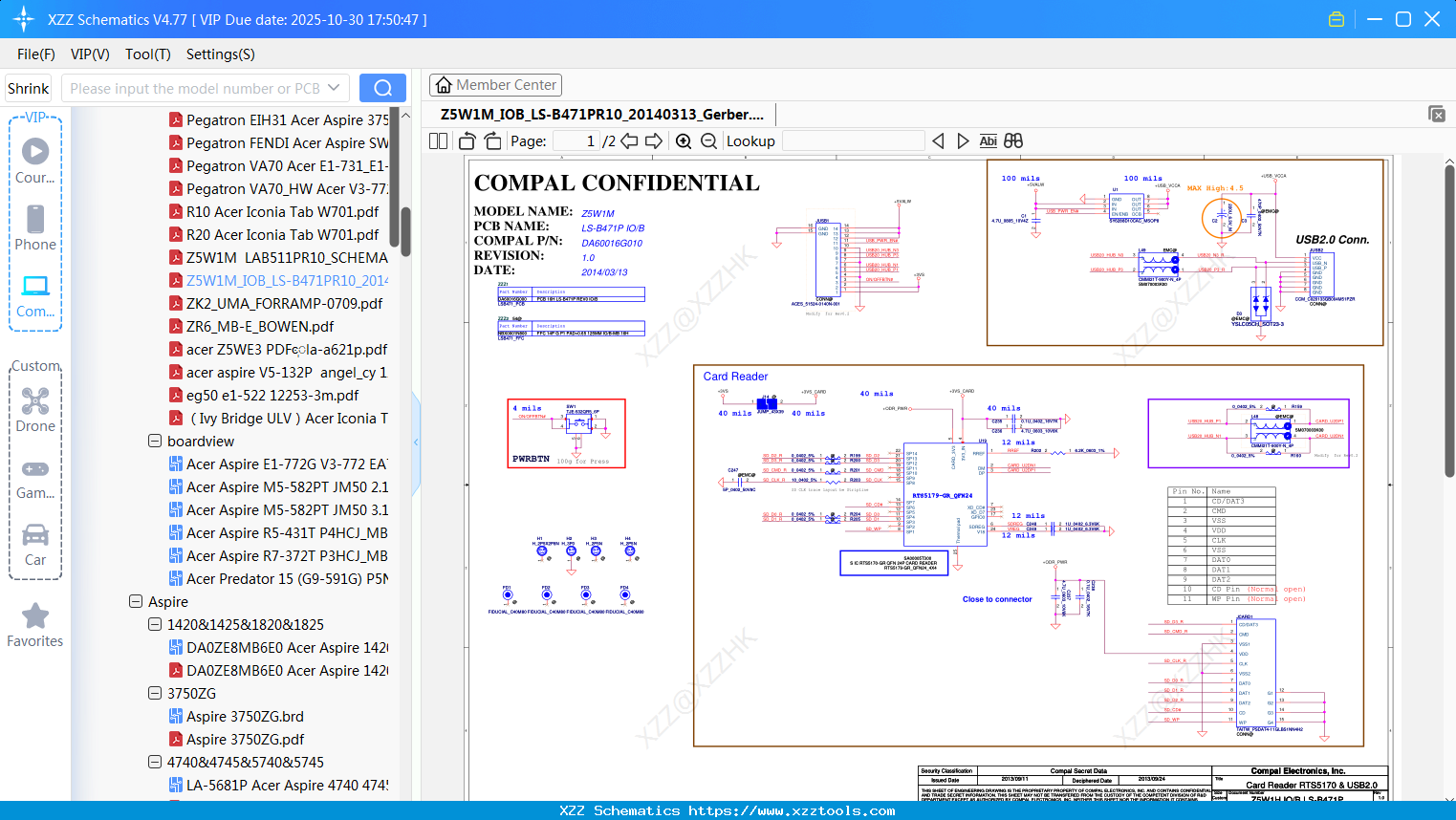Click the schematic viewer vertical scrollbar
The image size is (1456, 820).
[x=1449, y=320]
